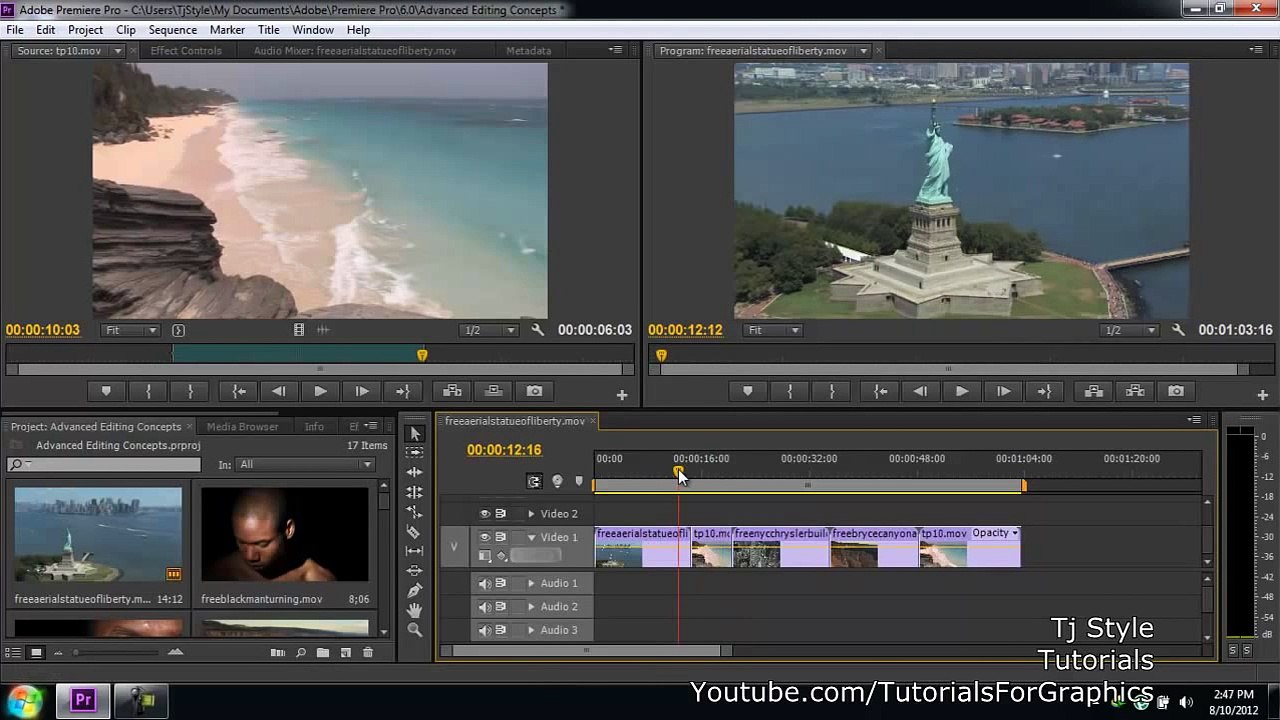Screen dimensions: 1280x720
Task: Select the Pen tool
Action: point(415,590)
